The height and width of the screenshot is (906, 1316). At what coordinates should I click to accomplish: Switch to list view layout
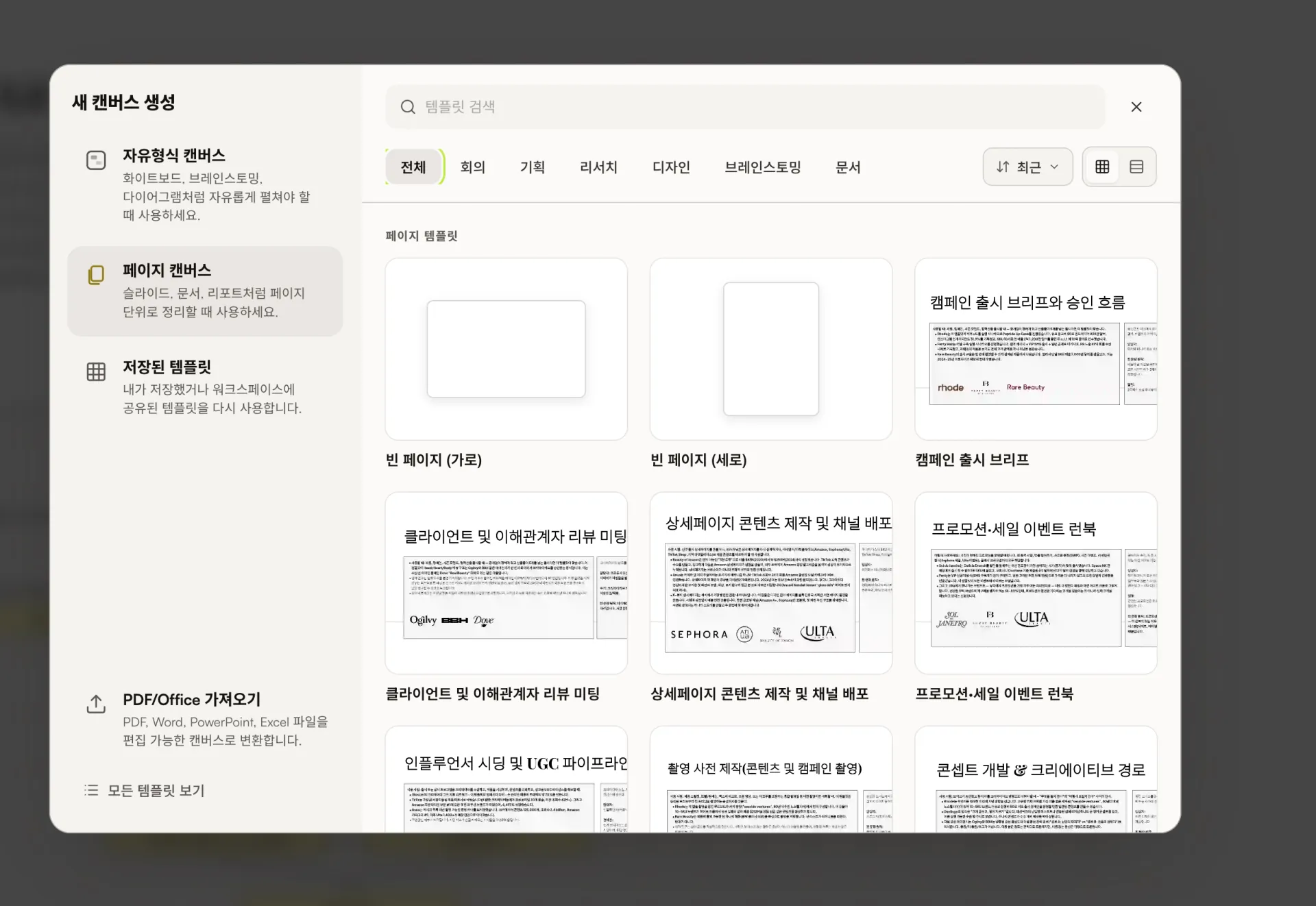tap(1136, 167)
